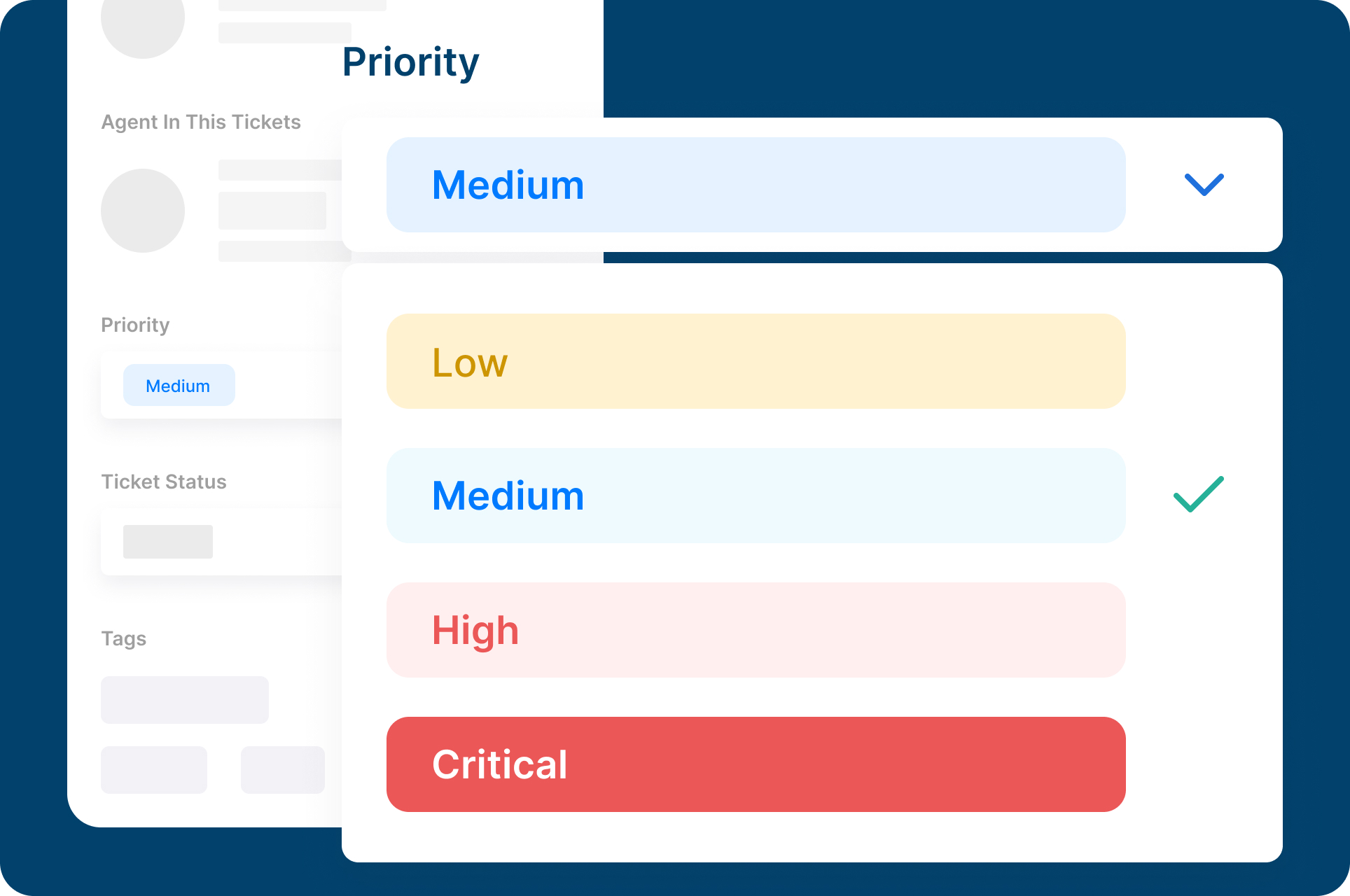Image resolution: width=1350 pixels, height=896 pixels.
Task: Click the Agent In This Tickets label
Action: (x=201, y=121)
